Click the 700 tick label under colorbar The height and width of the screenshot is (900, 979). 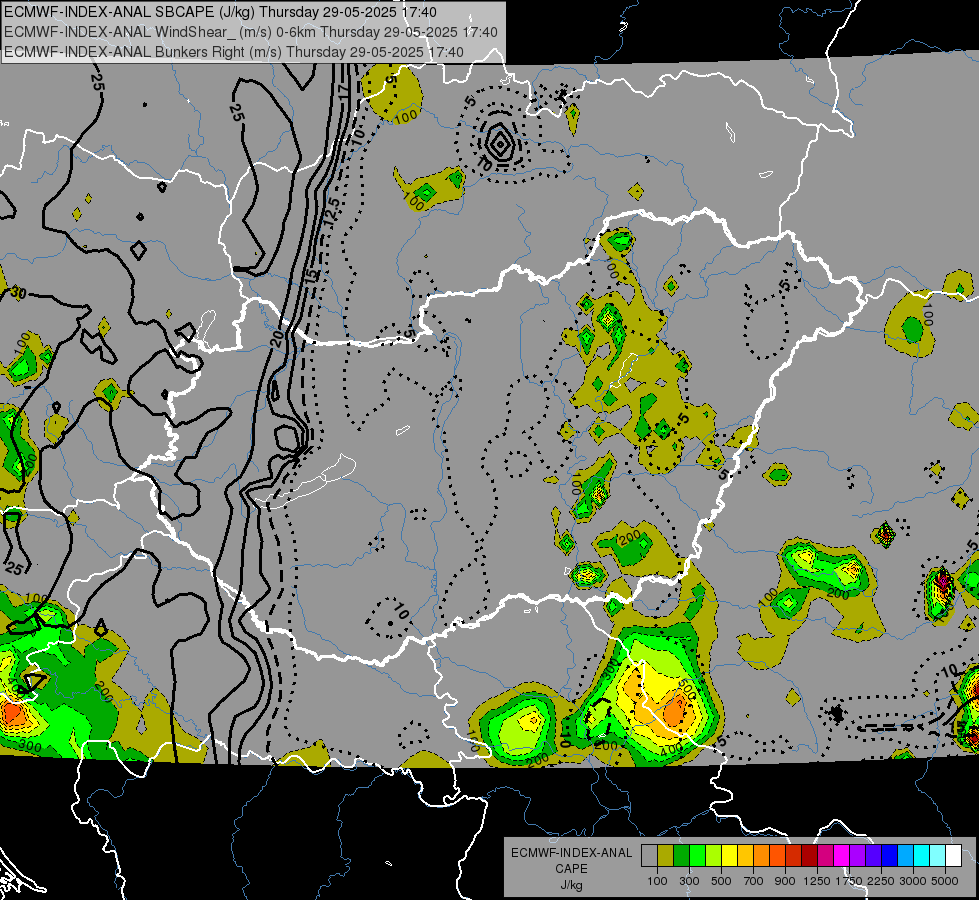[x=754, y=881]
